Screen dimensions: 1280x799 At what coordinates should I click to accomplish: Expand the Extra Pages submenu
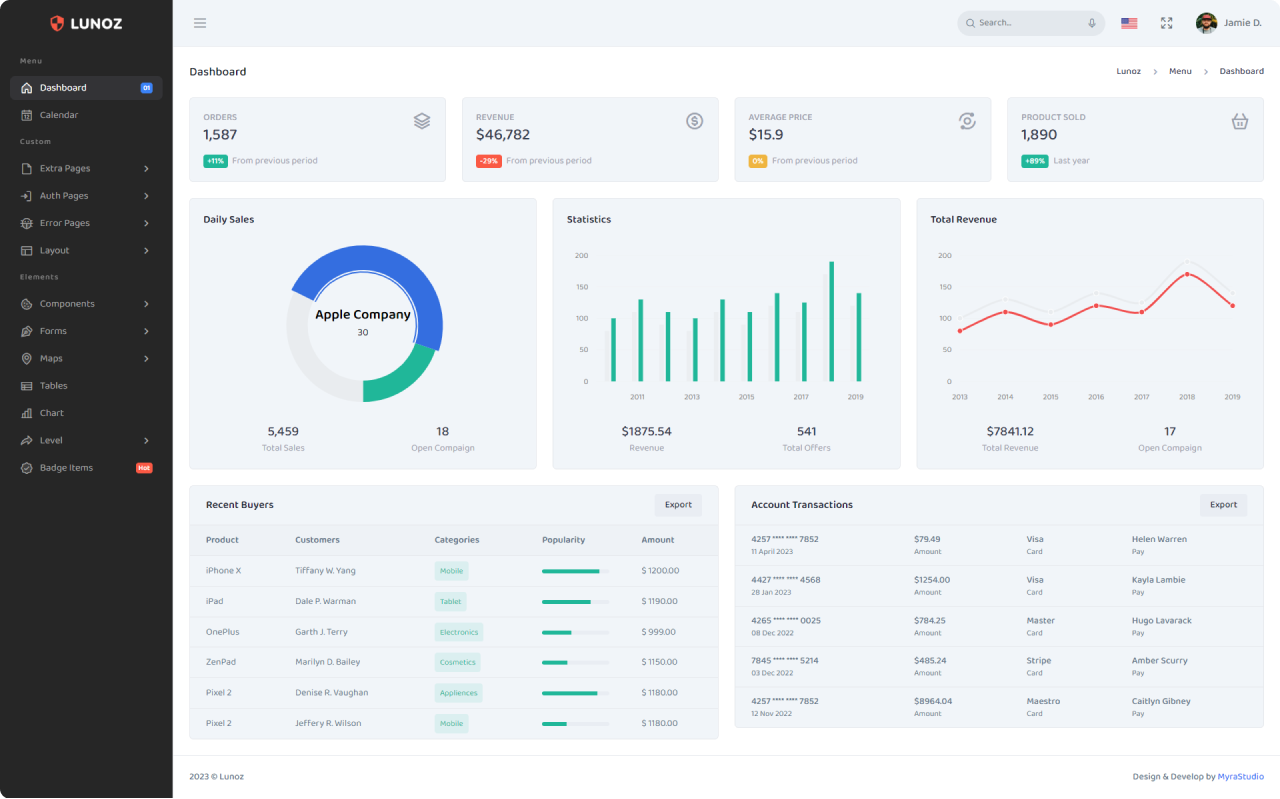click(86, 169)
